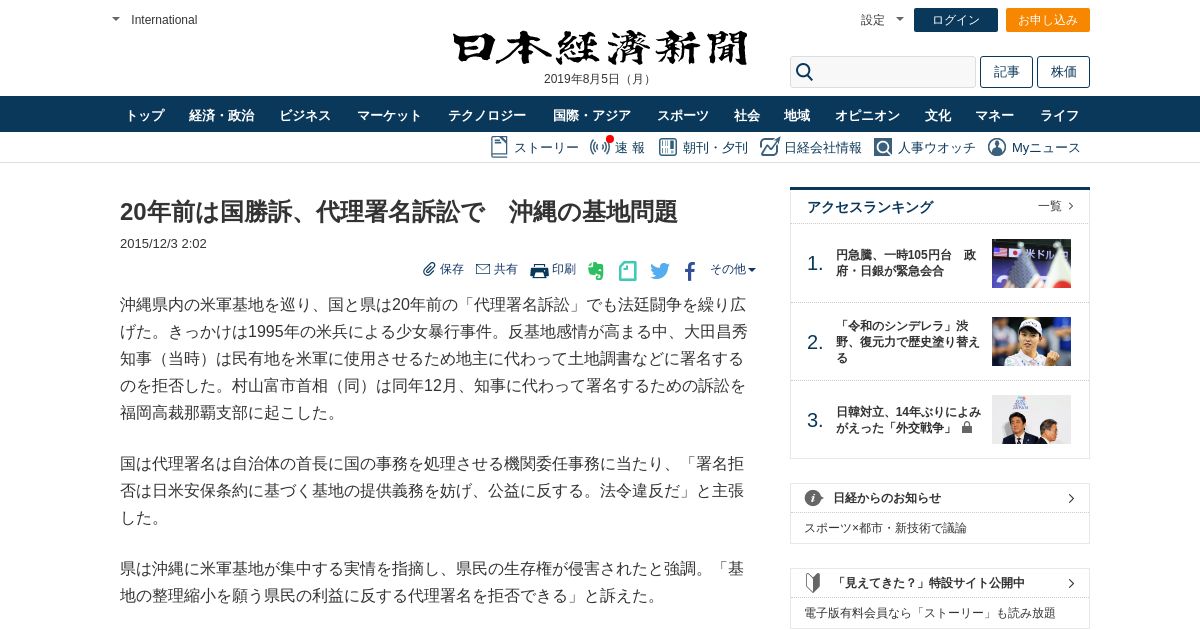Click info icon beside 日経からのお知らせ
This screenshot has height=630, width=1200.
coord(813,498)
